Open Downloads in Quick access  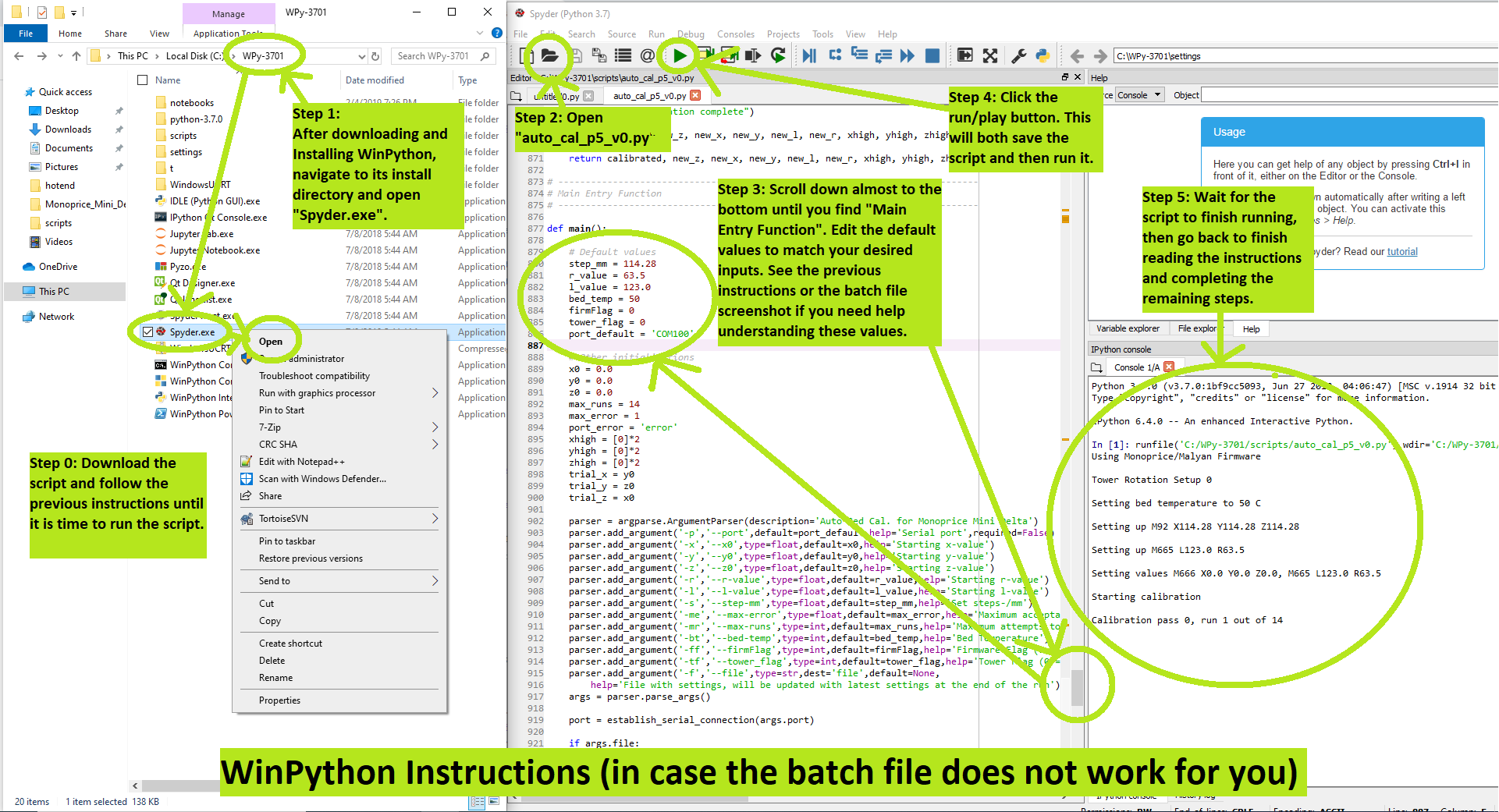68,129
